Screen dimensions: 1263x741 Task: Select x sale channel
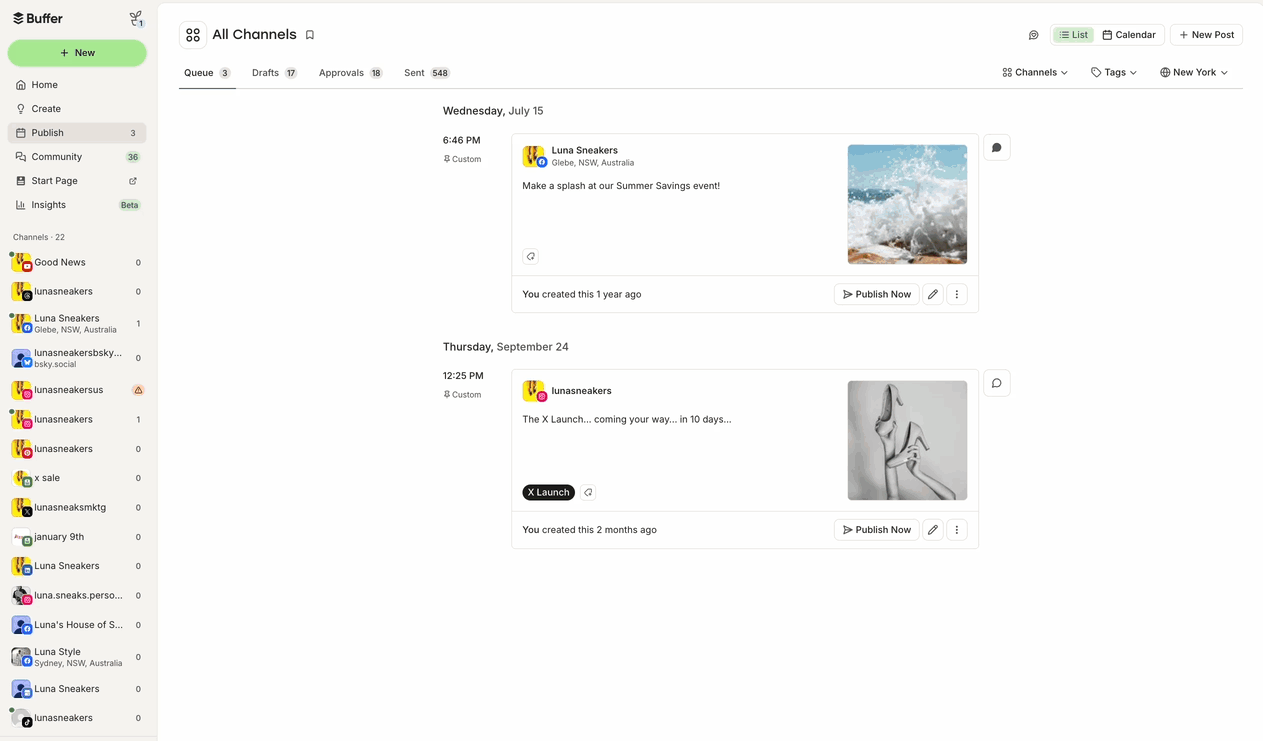(x=77, y=478)
